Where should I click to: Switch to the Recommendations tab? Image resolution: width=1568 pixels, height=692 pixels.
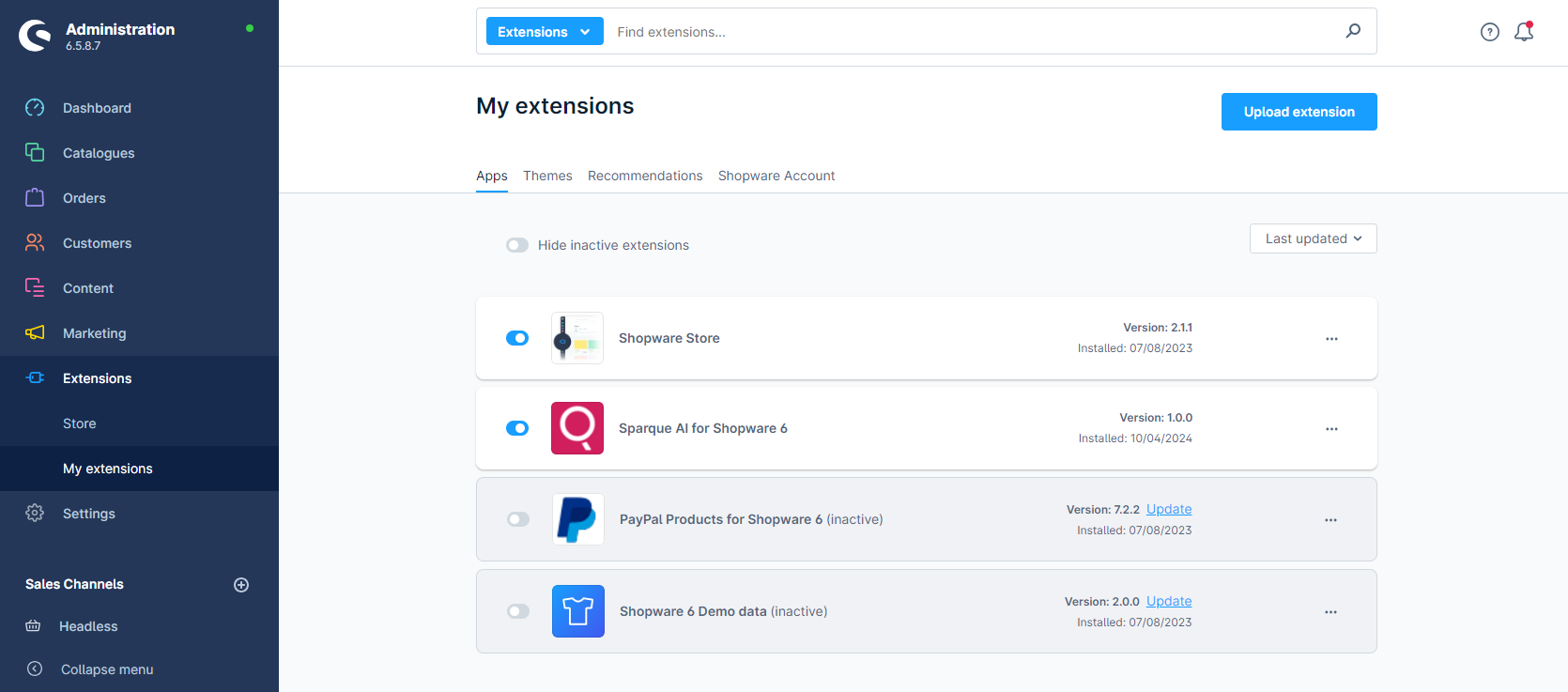click(645, 176)
